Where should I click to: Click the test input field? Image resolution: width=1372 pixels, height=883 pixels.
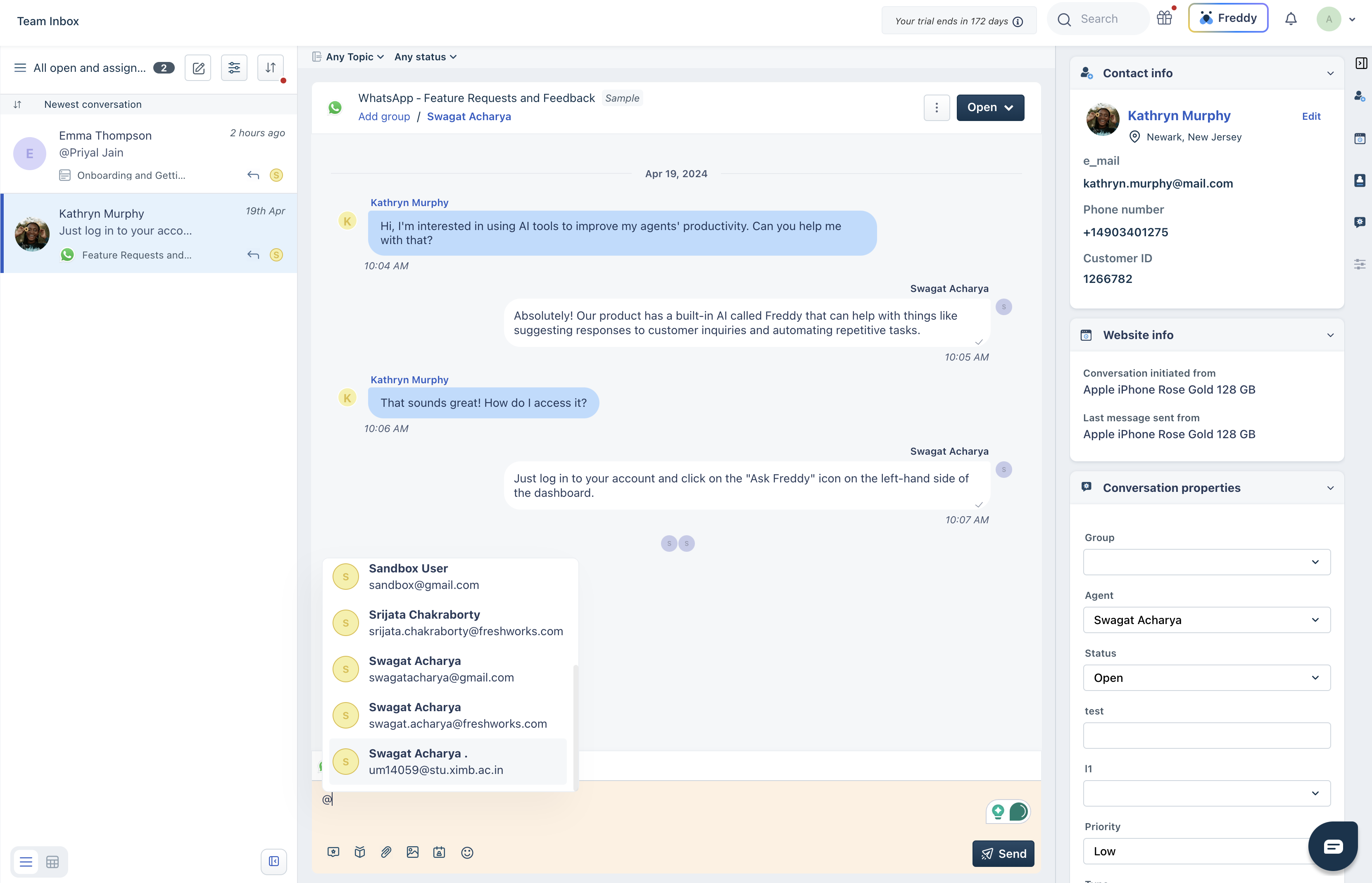click(x=1206, y=735)
